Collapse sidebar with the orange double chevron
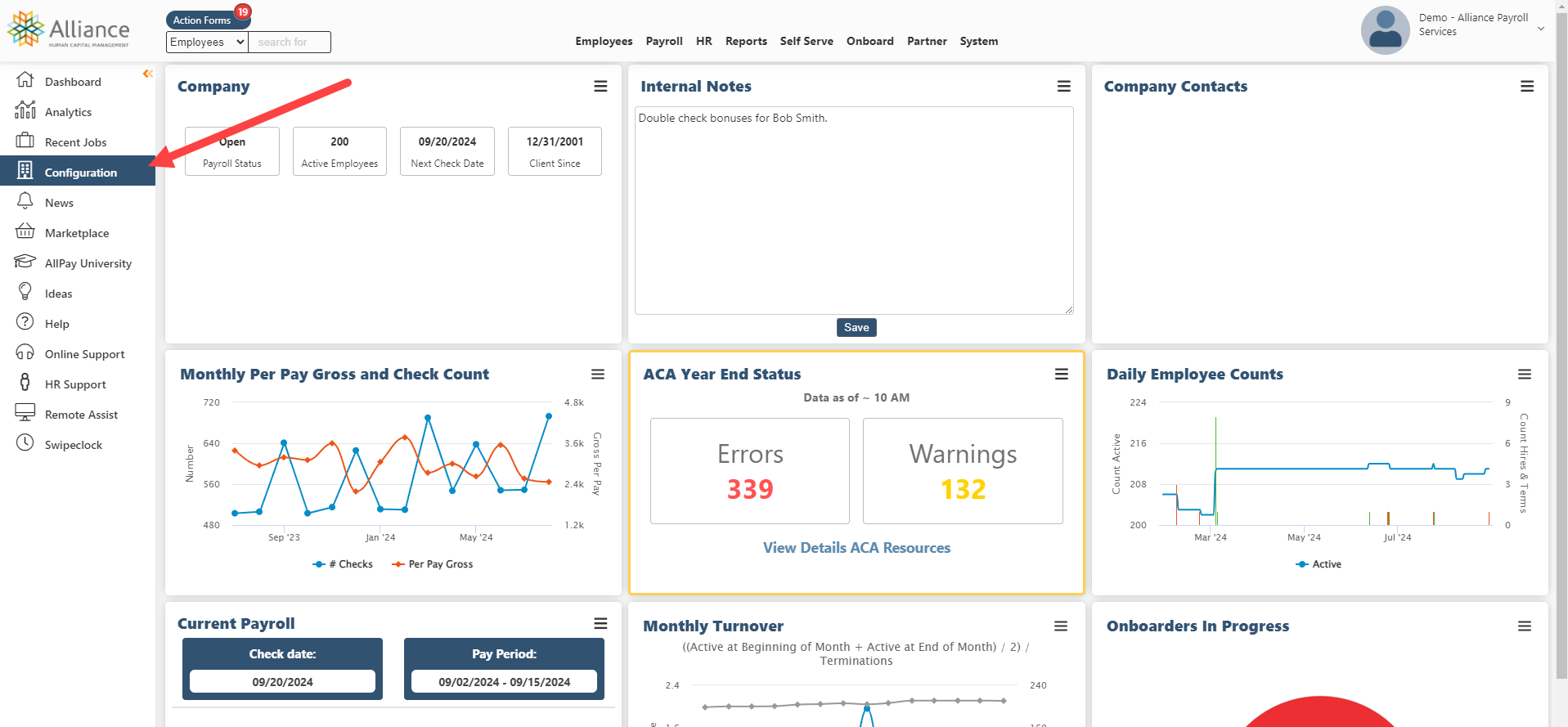The width and height of the screenshot is (1568, 727). (148, 74)
